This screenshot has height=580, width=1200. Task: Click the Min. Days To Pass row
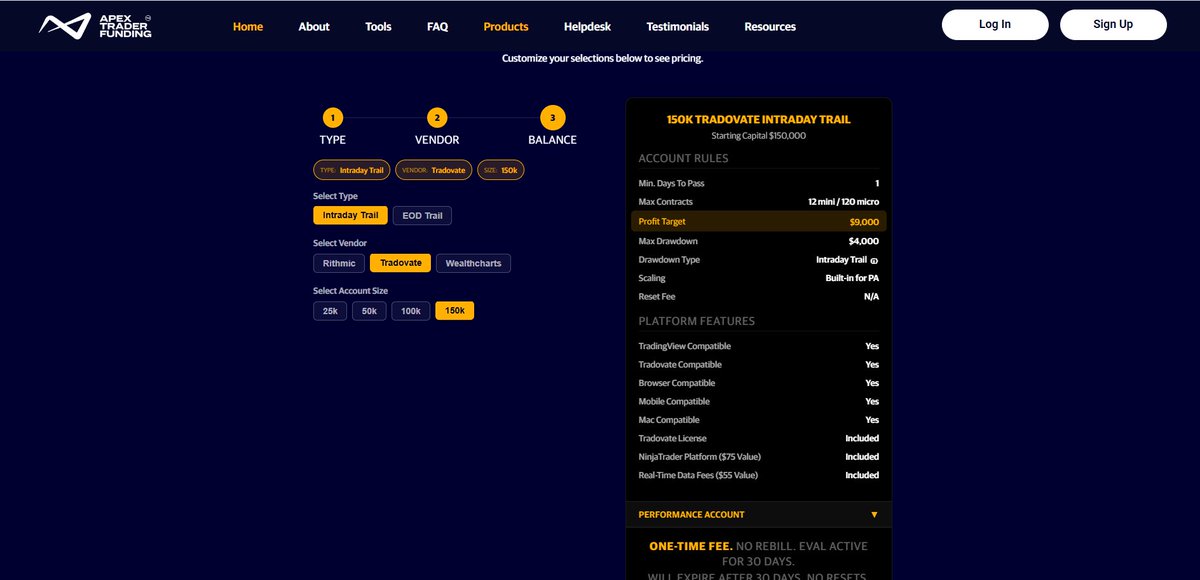[x=758, y=183]
